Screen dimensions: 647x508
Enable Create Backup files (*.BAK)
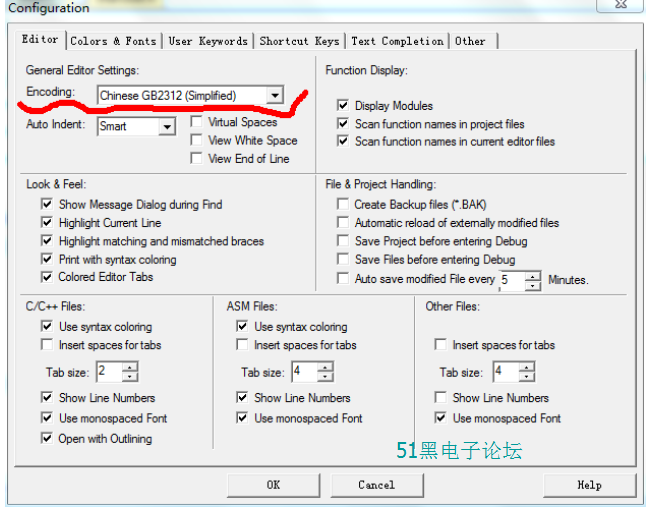click(343, 204)
